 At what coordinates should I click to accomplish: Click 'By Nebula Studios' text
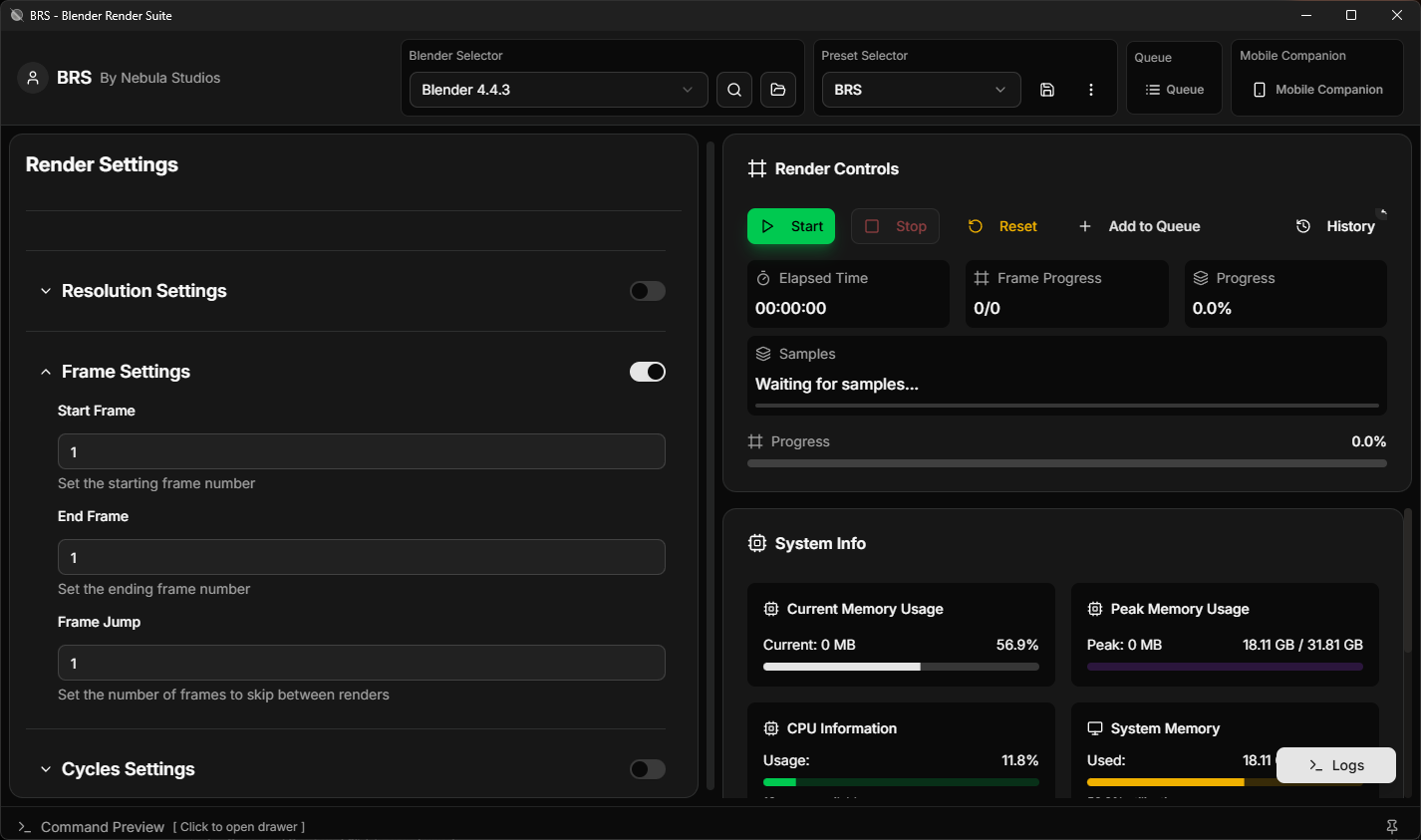[160, 78]
